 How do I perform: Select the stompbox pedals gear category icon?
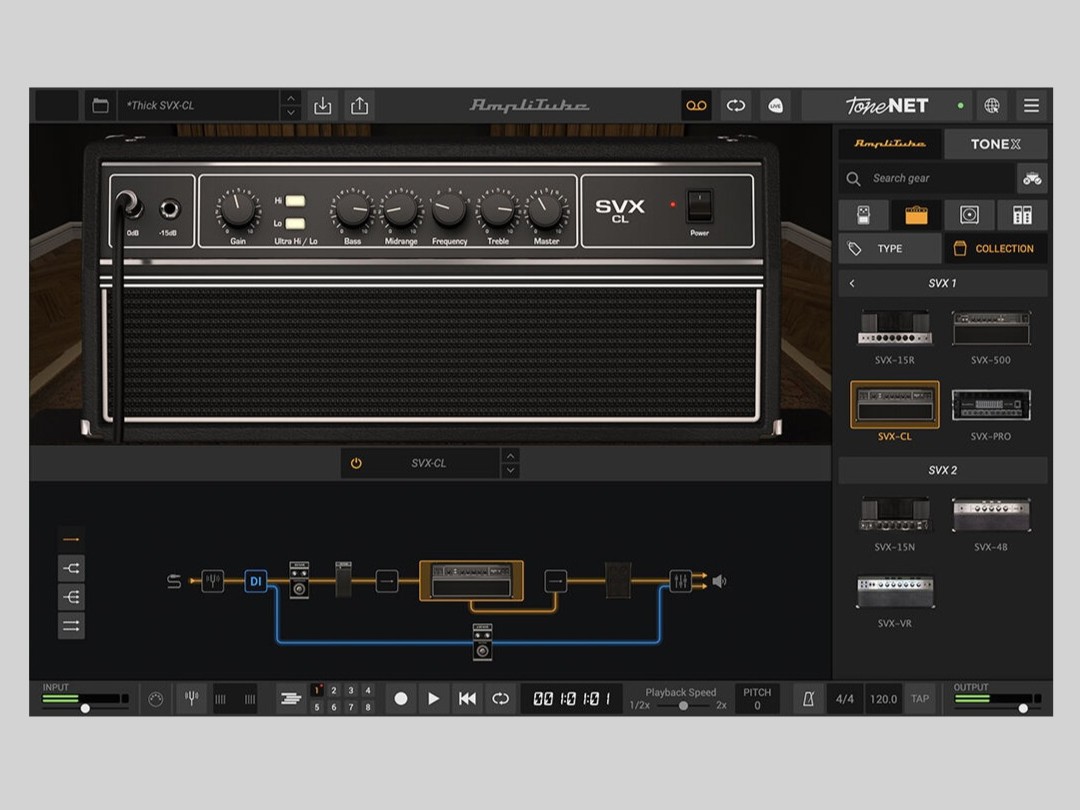point(863,215)
